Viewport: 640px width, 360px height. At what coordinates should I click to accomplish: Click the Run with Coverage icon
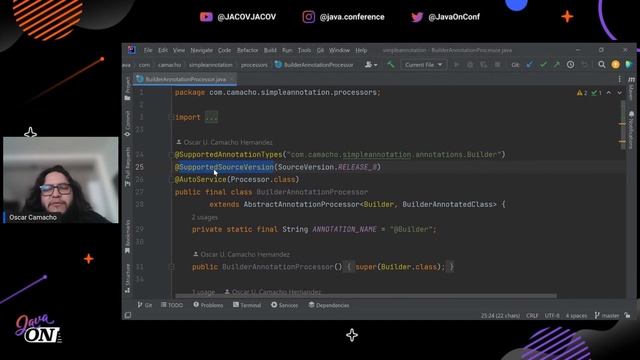(484, 65)
